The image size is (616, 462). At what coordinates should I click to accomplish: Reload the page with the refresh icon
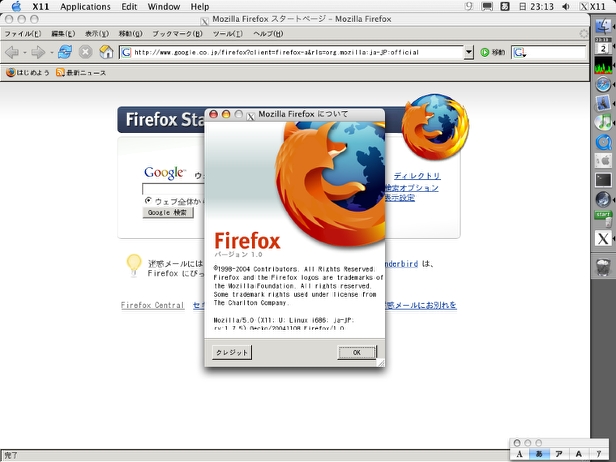pos(65,52)
